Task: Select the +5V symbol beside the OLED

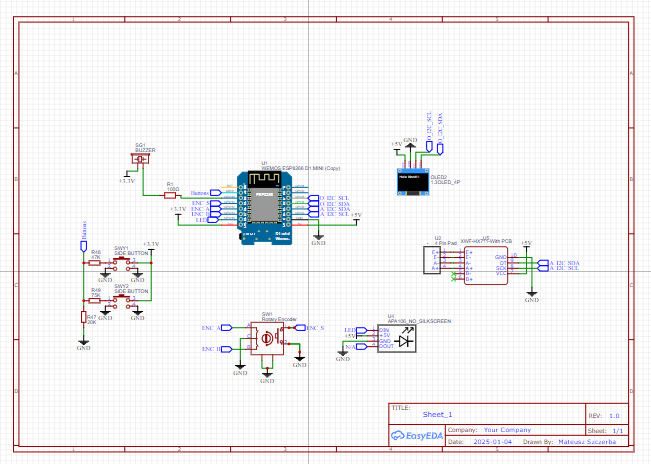Action: click(397, 147)
